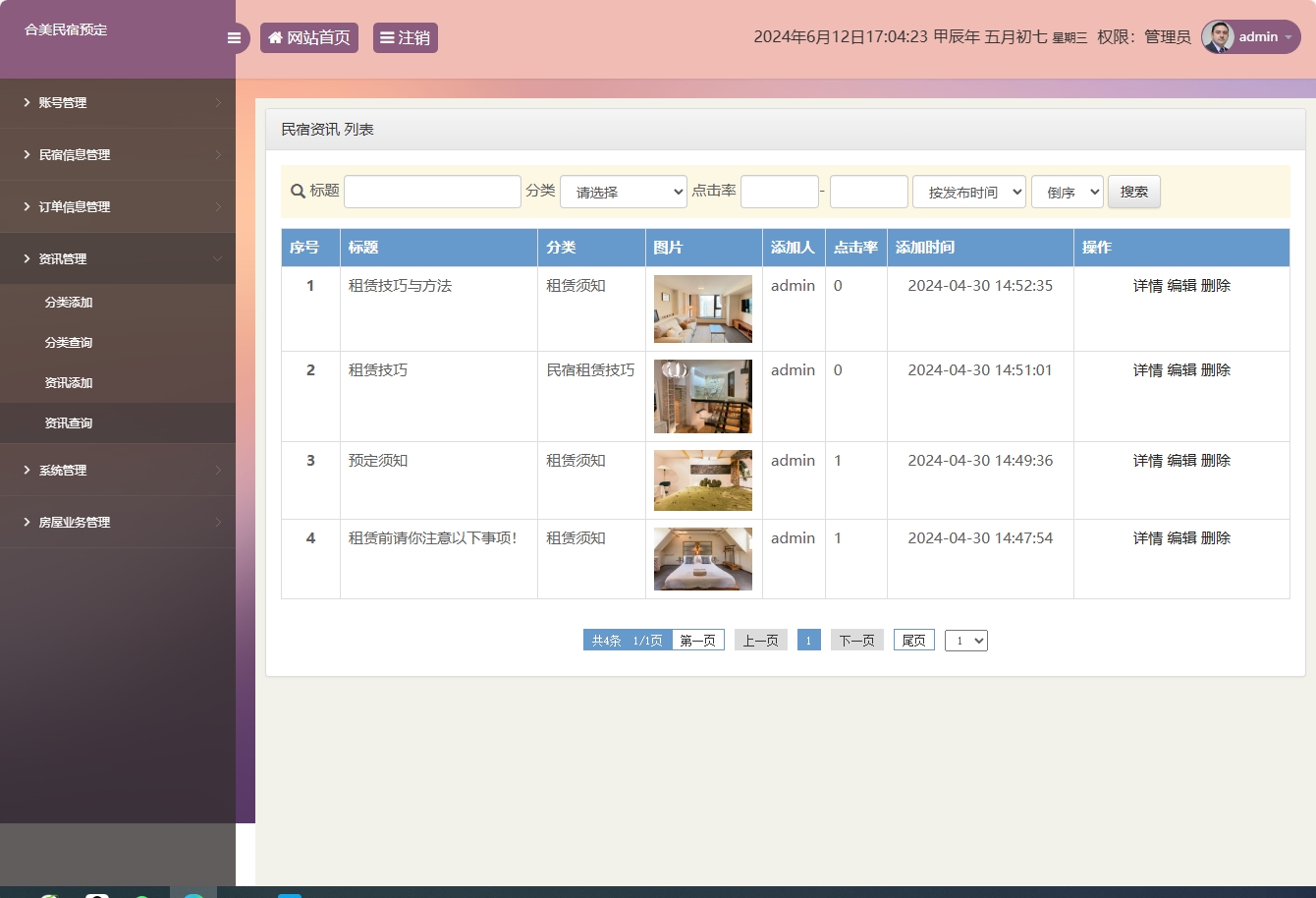The height and width of the screenshot is (898, 1316).
Task: Click the 注销 logout button
Action: click(405, 37)
